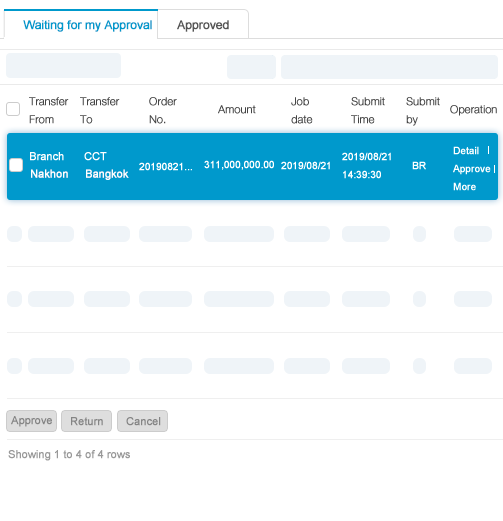Click Approve link in the Operation column
503x521 pixels.
471,169
